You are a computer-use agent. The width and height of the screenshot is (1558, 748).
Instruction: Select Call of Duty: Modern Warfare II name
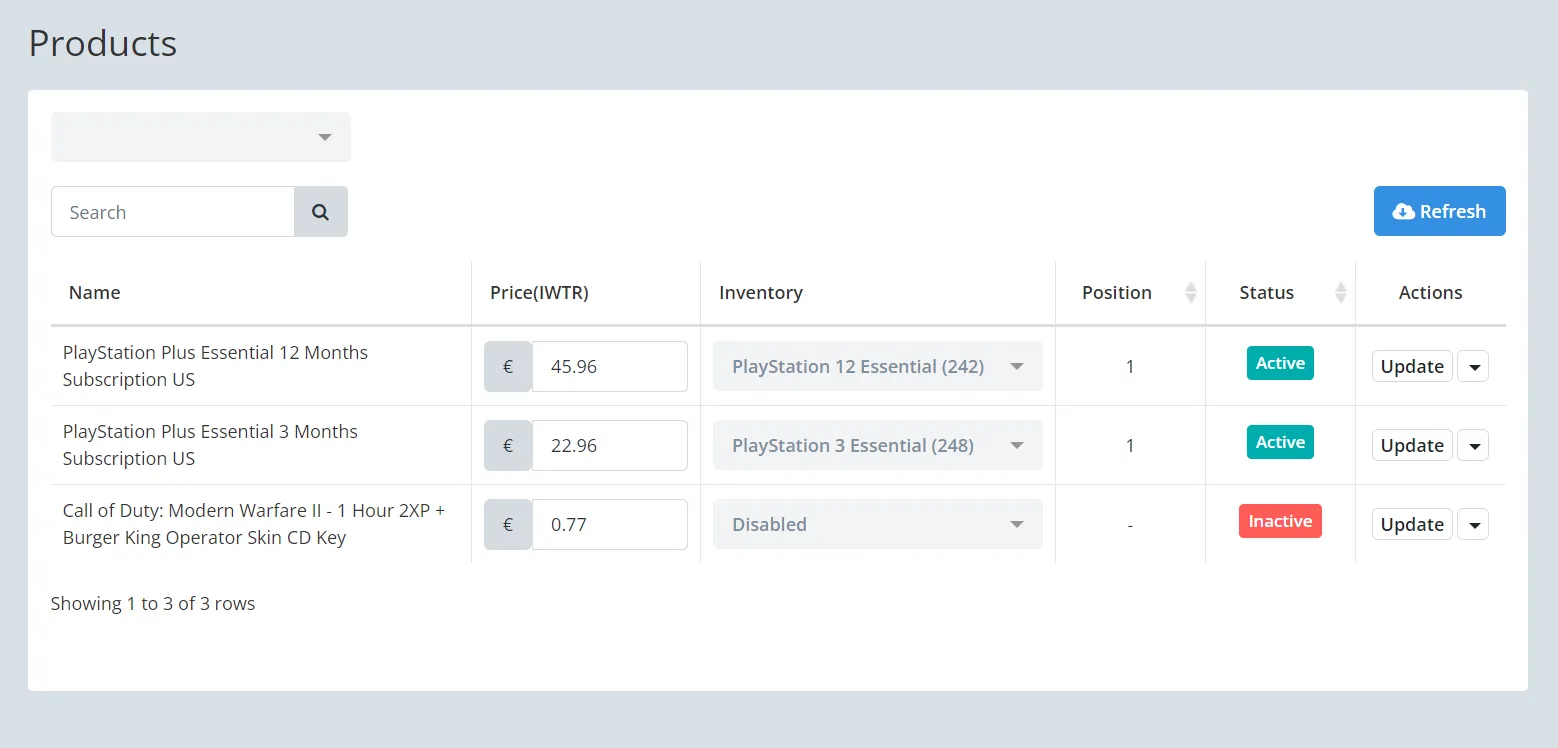coord(254,524)
